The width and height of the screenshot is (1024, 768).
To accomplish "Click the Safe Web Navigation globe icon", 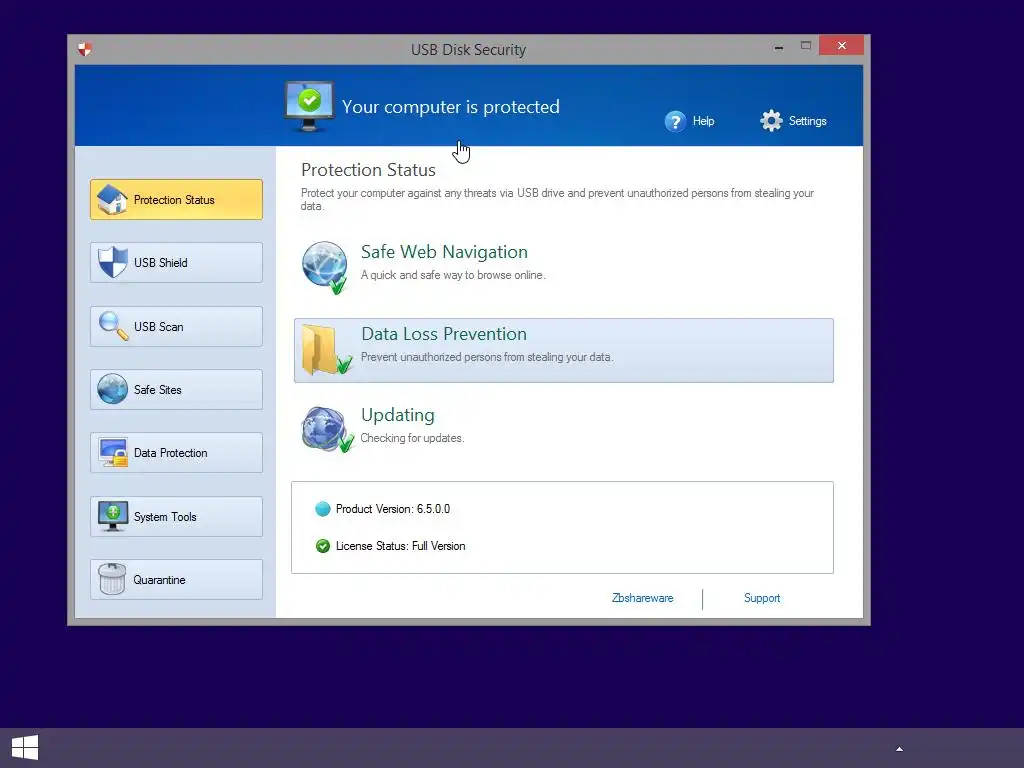I will (x=325, y=267).
